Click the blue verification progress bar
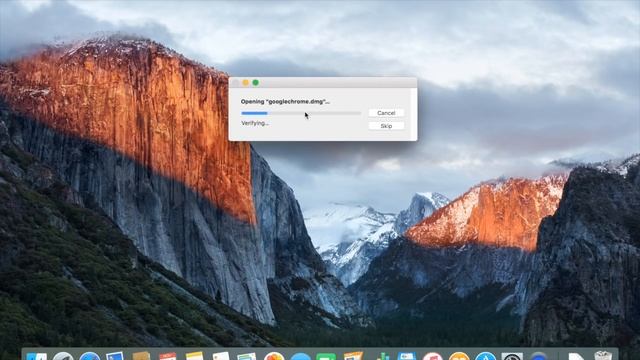 click(301, 113)
